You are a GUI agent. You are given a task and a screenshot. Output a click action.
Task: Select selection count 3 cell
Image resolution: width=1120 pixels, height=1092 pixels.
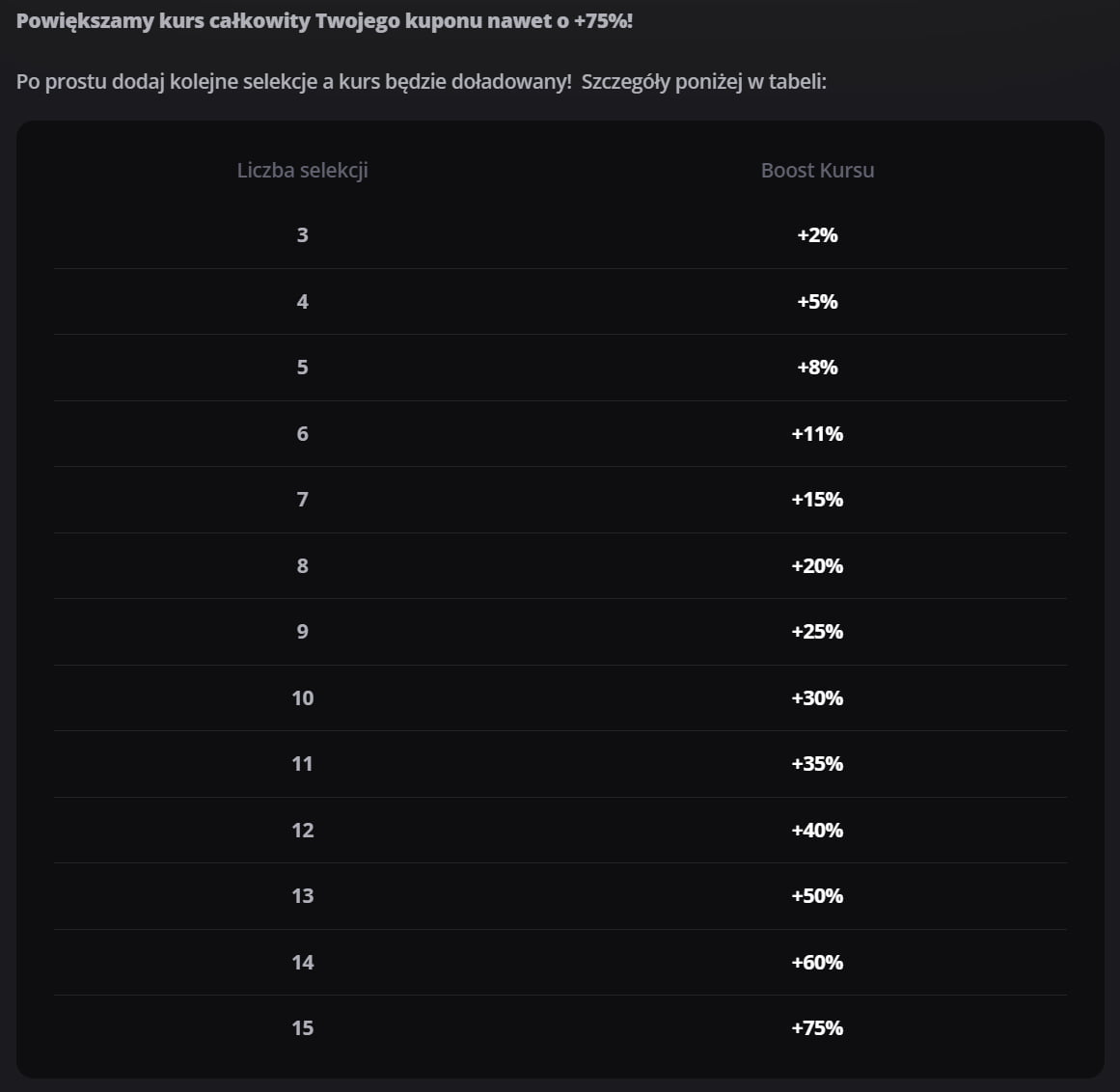302,235
